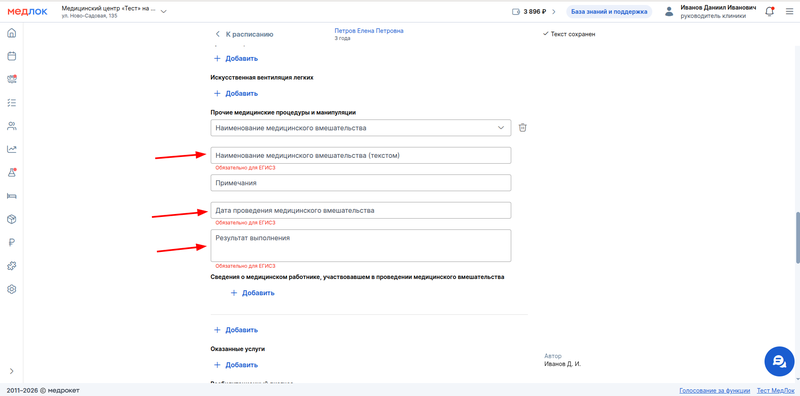
Task: Open База знаний и поддержка
Action: (609, 12)
